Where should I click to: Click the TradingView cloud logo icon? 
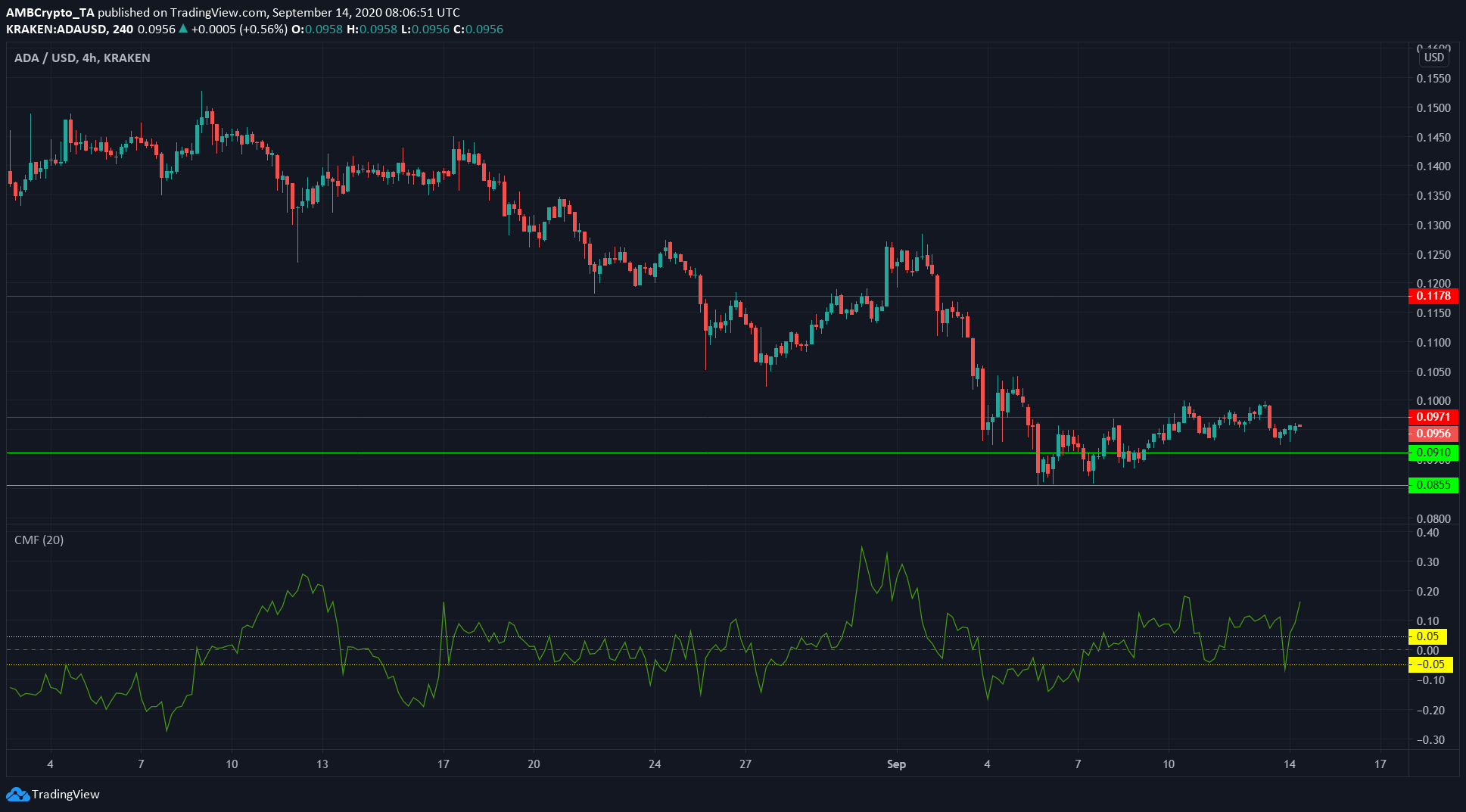(17, 794)
